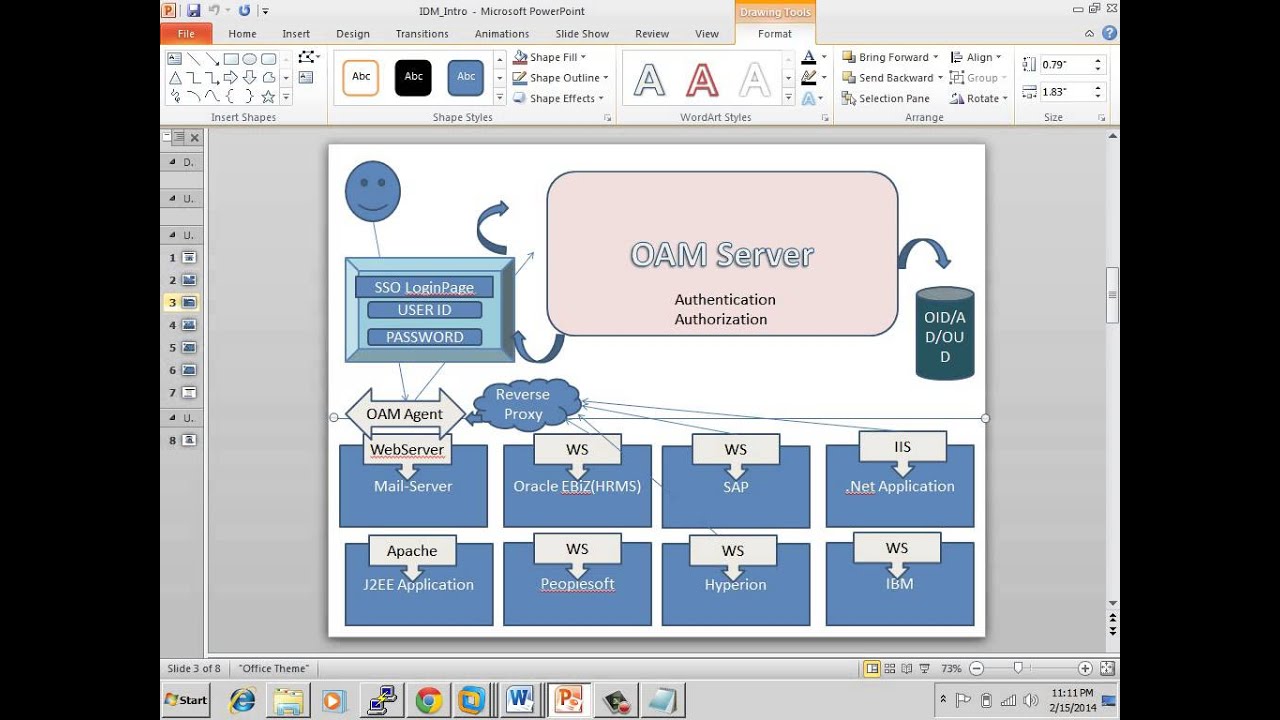The width and height of the screenshot is (1280, 720).
Task: Click the Zoom Out minus button
Action: click(977, 668)
